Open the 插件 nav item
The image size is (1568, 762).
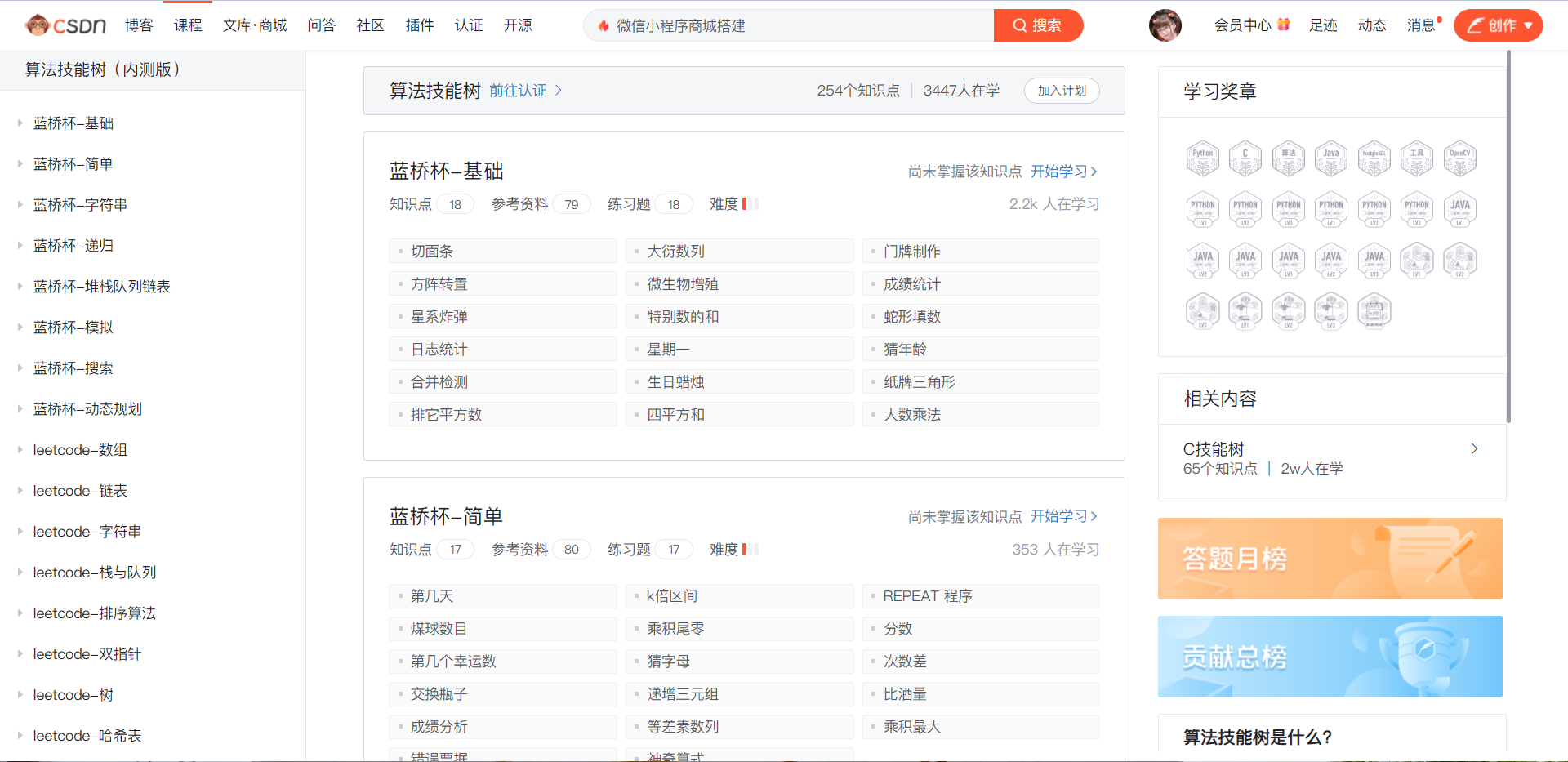point(420,25)
